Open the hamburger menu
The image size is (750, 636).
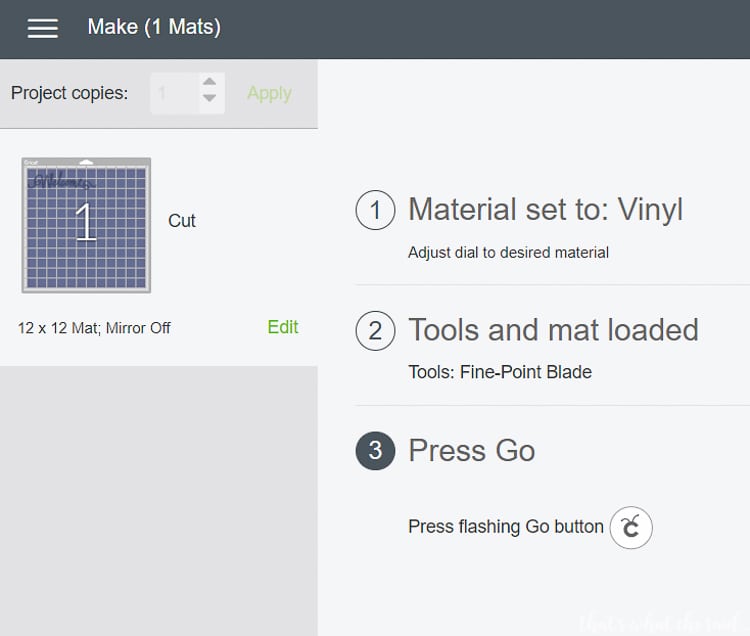(x=43, y=28)
